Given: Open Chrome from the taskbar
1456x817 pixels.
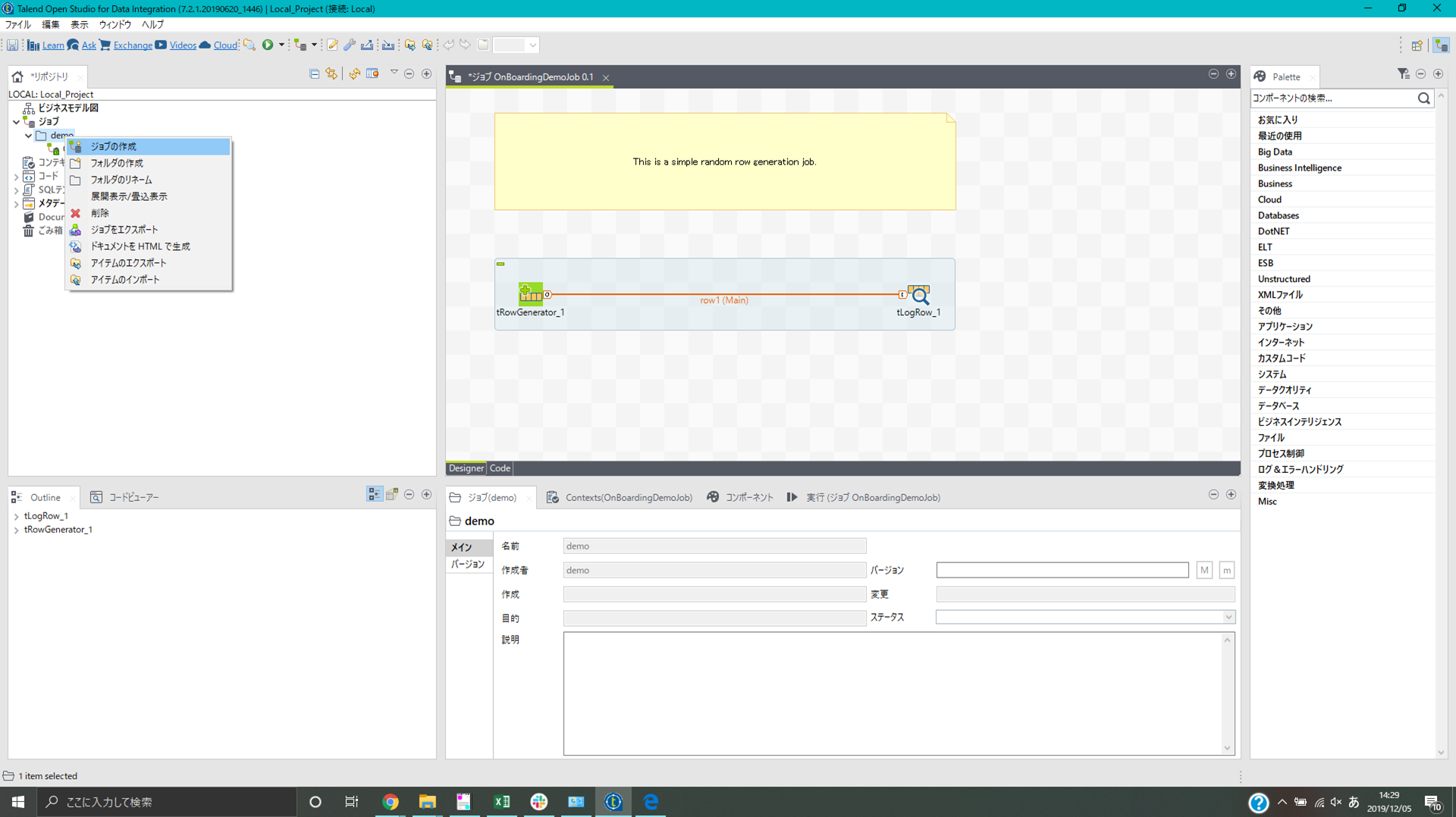Looking at the screenshot, I should tap(391, 802).
